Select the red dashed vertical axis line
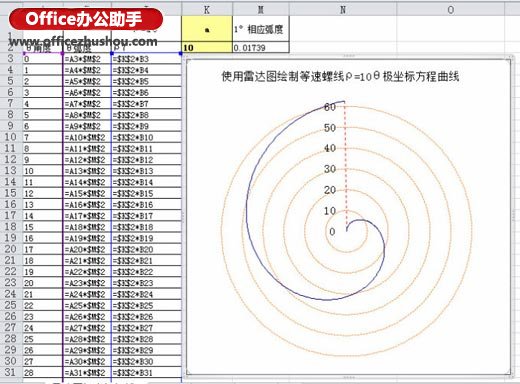This screenshot has width=520, height=384. (x=346, y=167)
